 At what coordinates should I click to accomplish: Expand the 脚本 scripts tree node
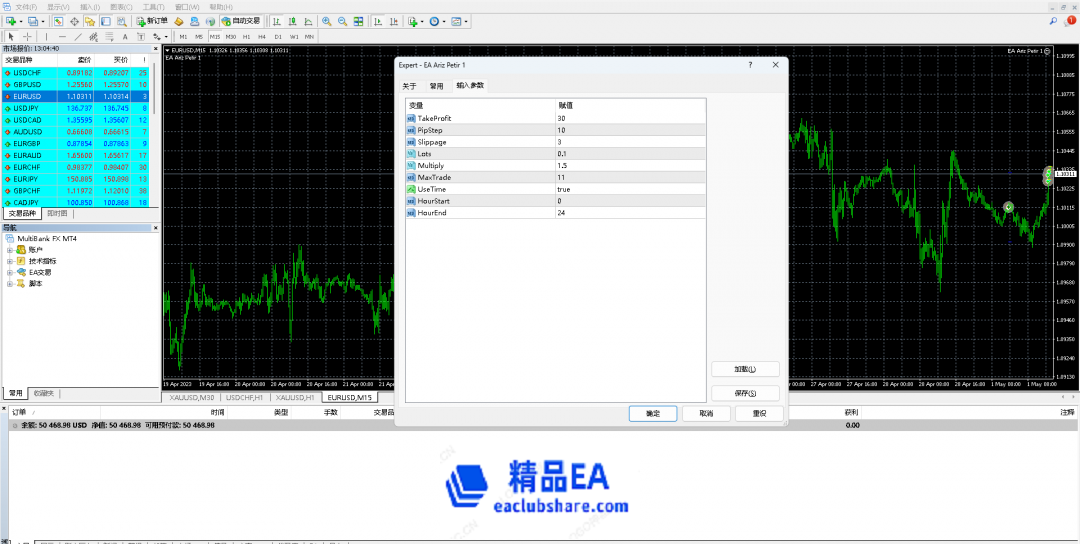10,283
